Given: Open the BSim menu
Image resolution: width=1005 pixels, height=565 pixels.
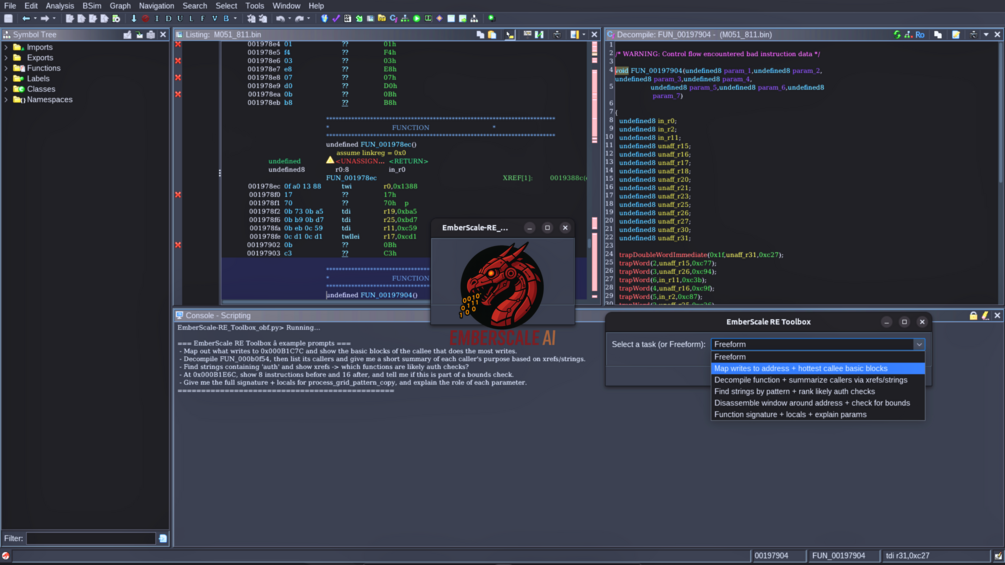Looking at the screenshot, I should (x=92, y=6).
